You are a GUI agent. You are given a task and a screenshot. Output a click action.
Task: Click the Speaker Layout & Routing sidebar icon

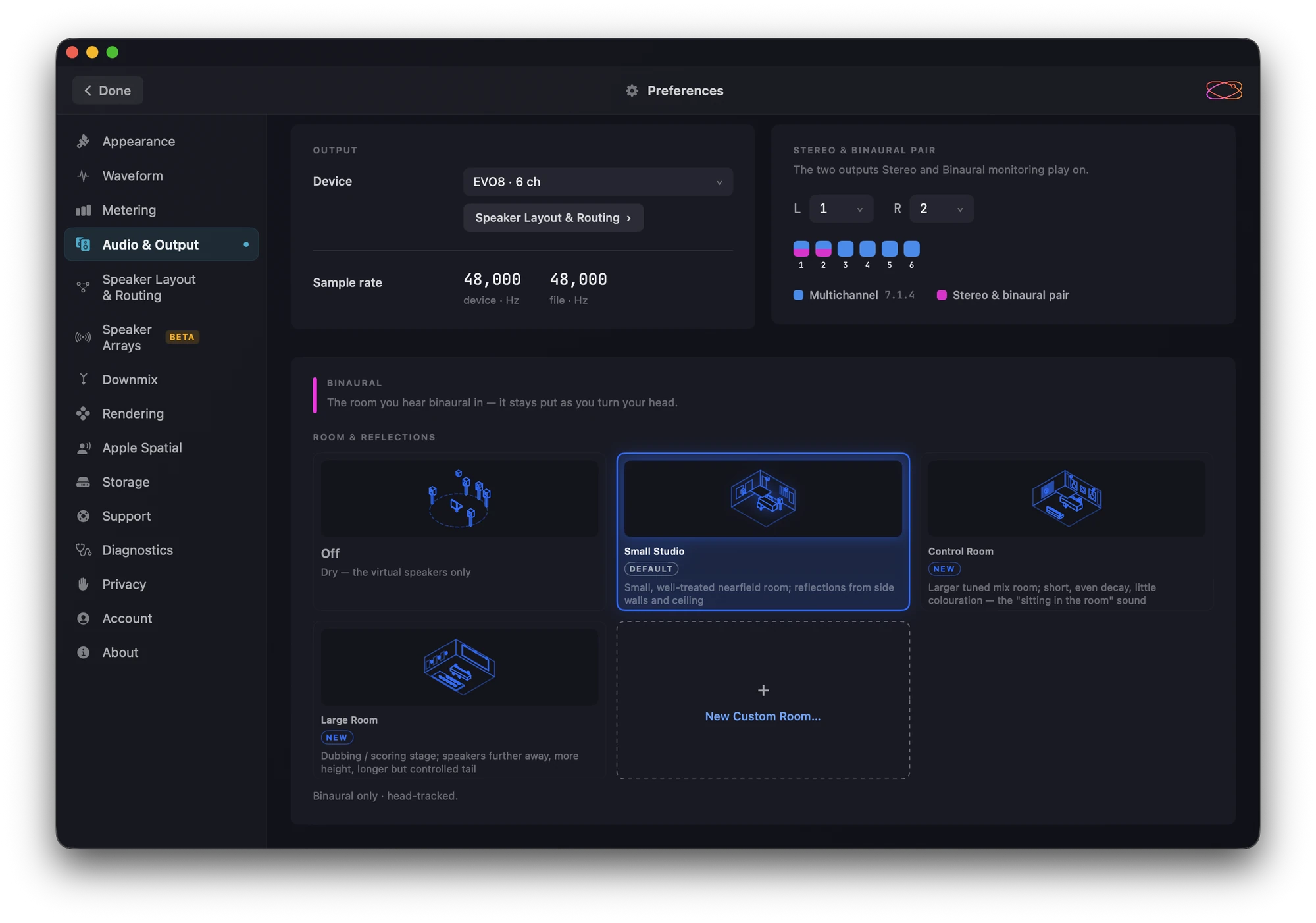83,287
